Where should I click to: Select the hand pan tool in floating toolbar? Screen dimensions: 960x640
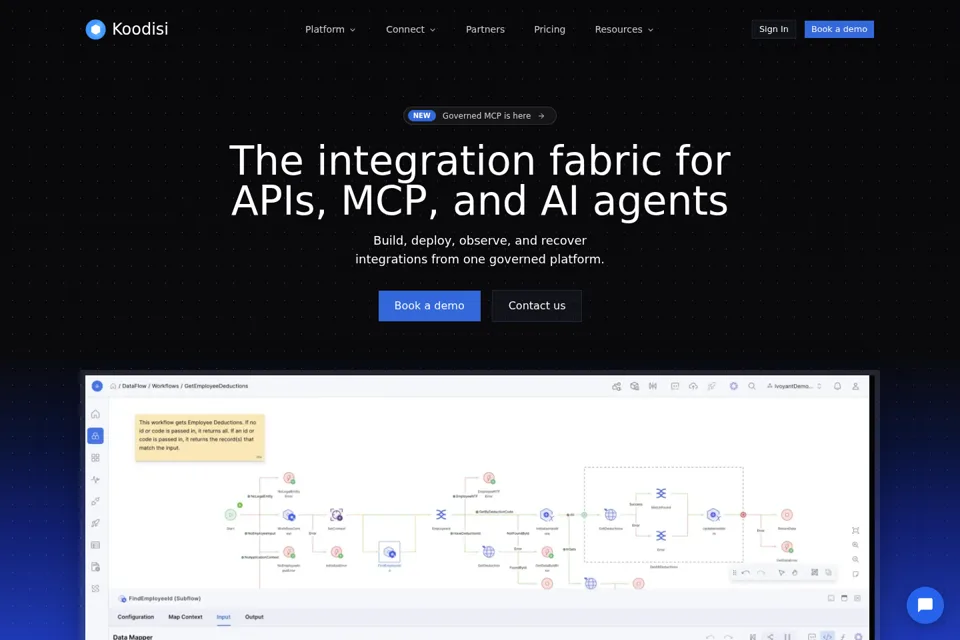tap(795, 573)
